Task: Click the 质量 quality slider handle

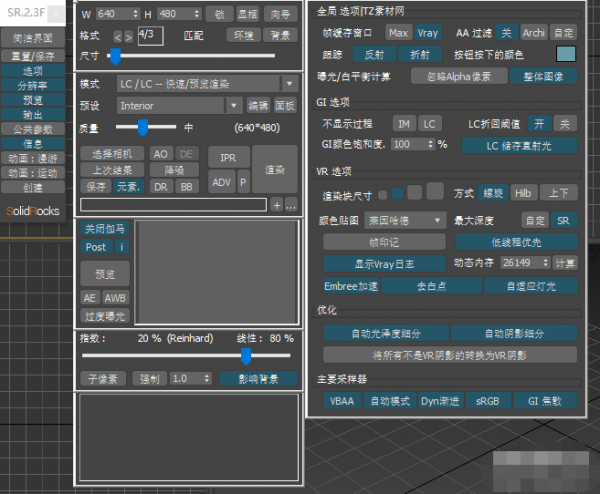Action: [143, 127]
